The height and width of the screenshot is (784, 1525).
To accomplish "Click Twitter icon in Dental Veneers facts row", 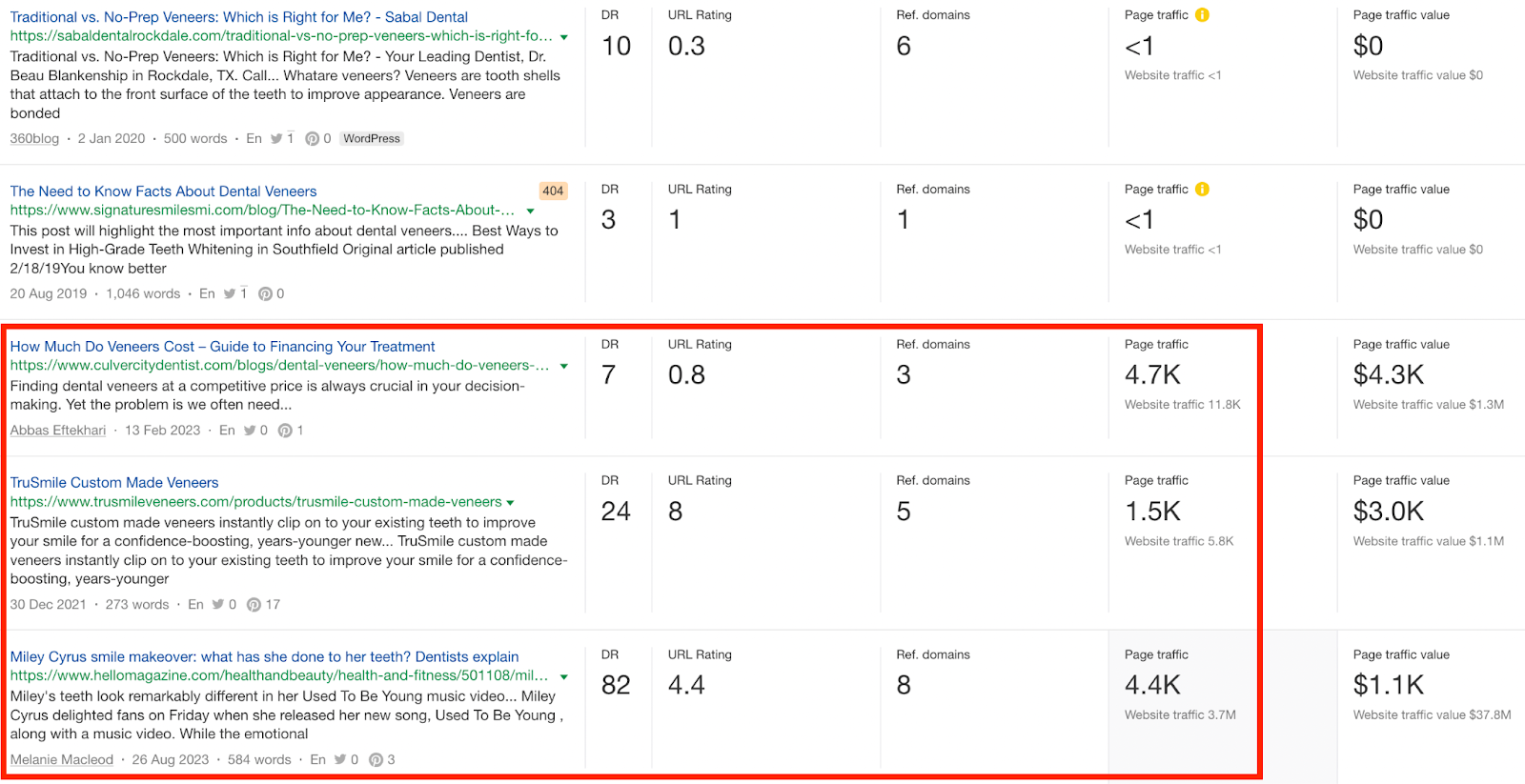I will pyautogui.click(x=230, y=294).
